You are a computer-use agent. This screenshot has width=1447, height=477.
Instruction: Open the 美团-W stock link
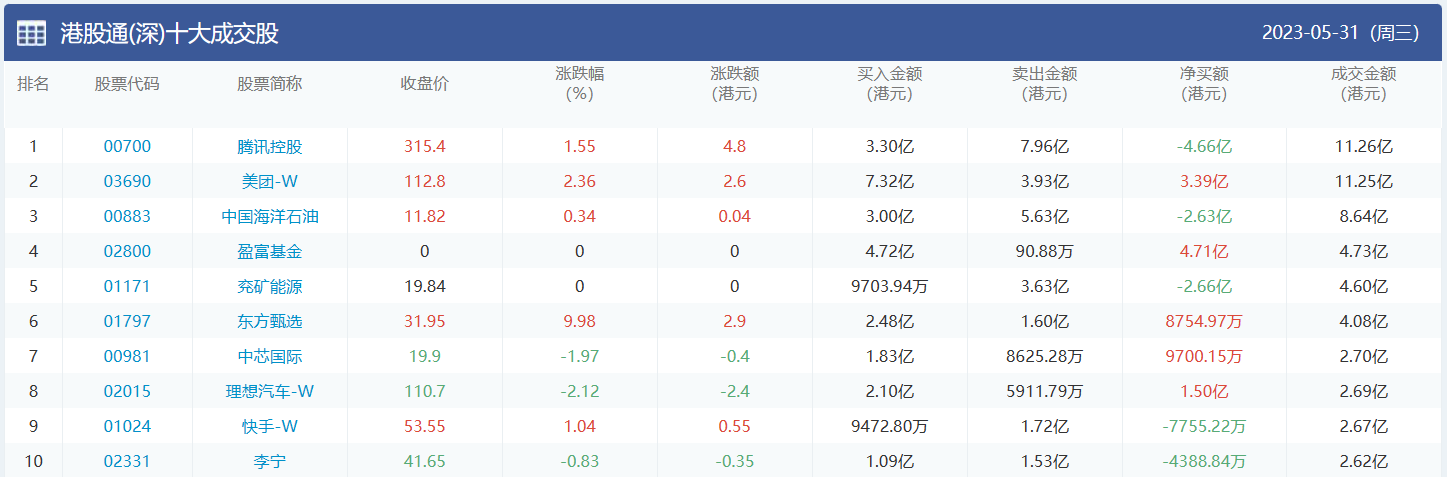[270, 181]
